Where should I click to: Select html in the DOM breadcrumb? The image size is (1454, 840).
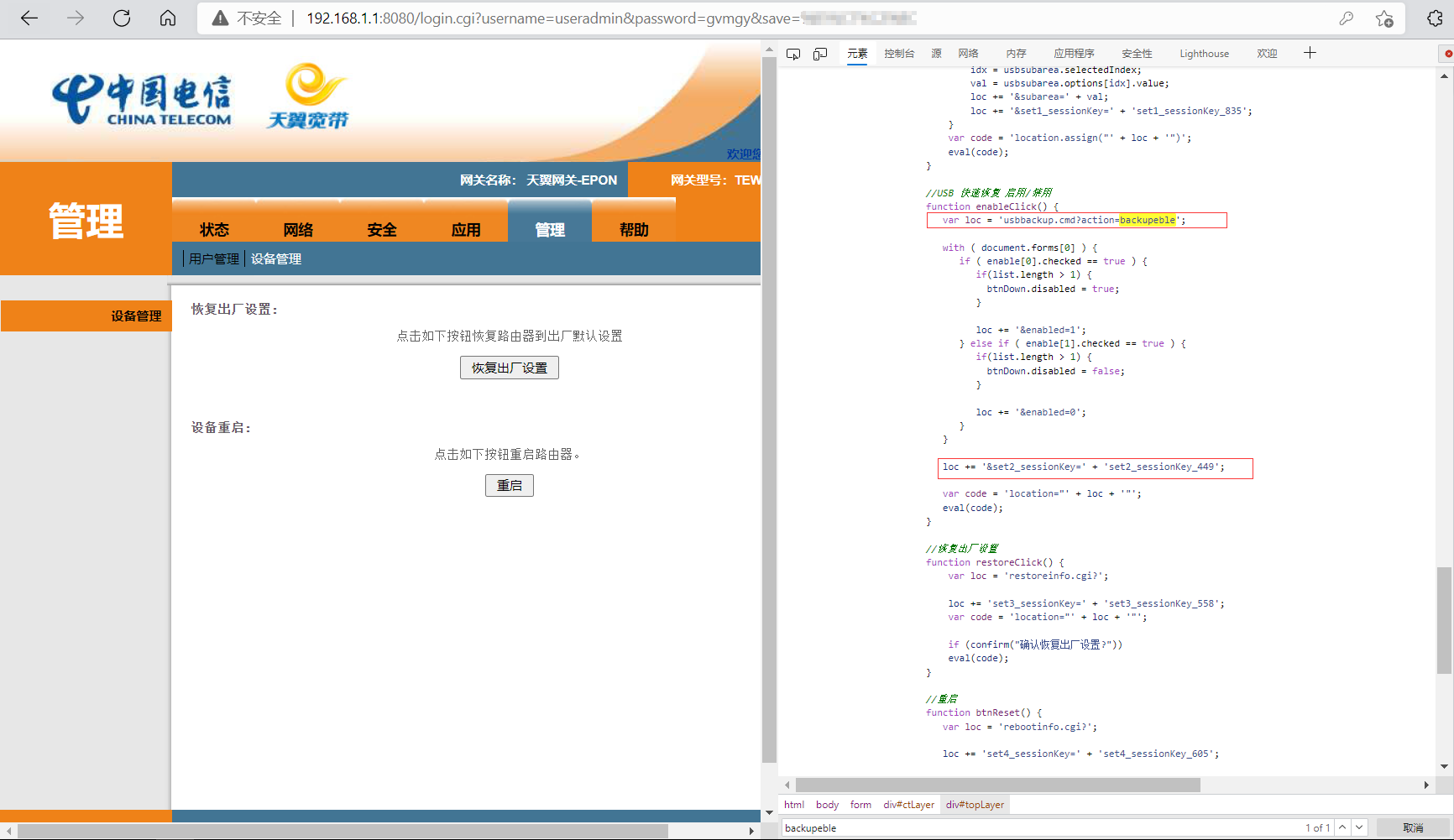794,805
